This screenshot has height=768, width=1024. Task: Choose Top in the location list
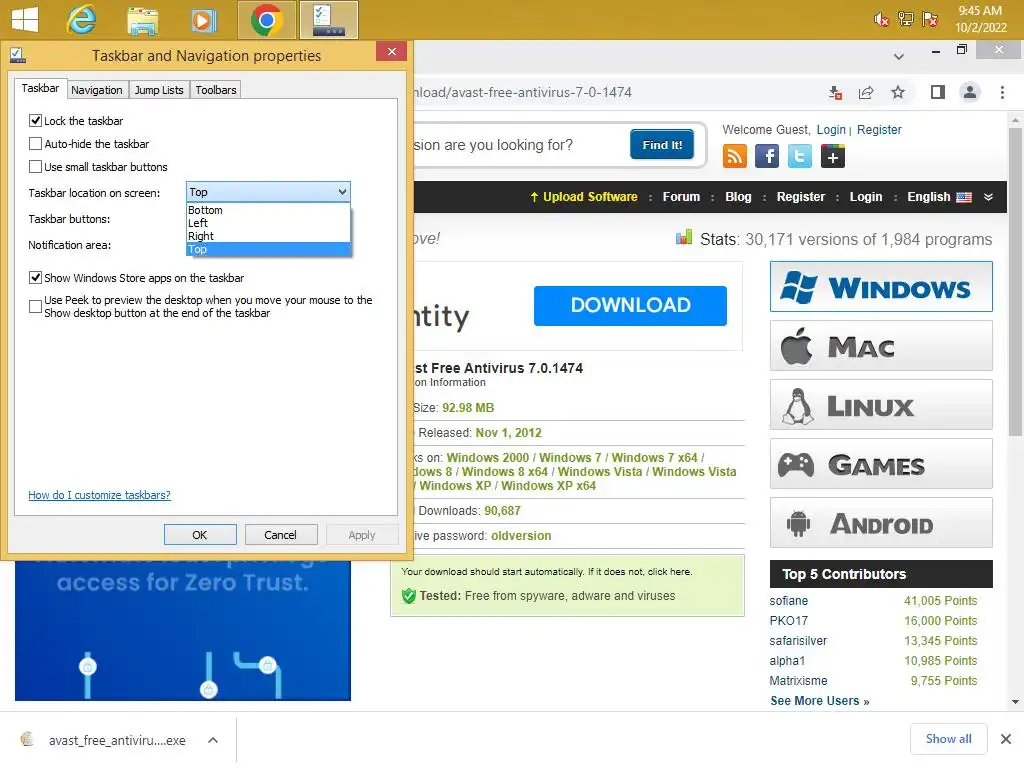tap(268, 249)
